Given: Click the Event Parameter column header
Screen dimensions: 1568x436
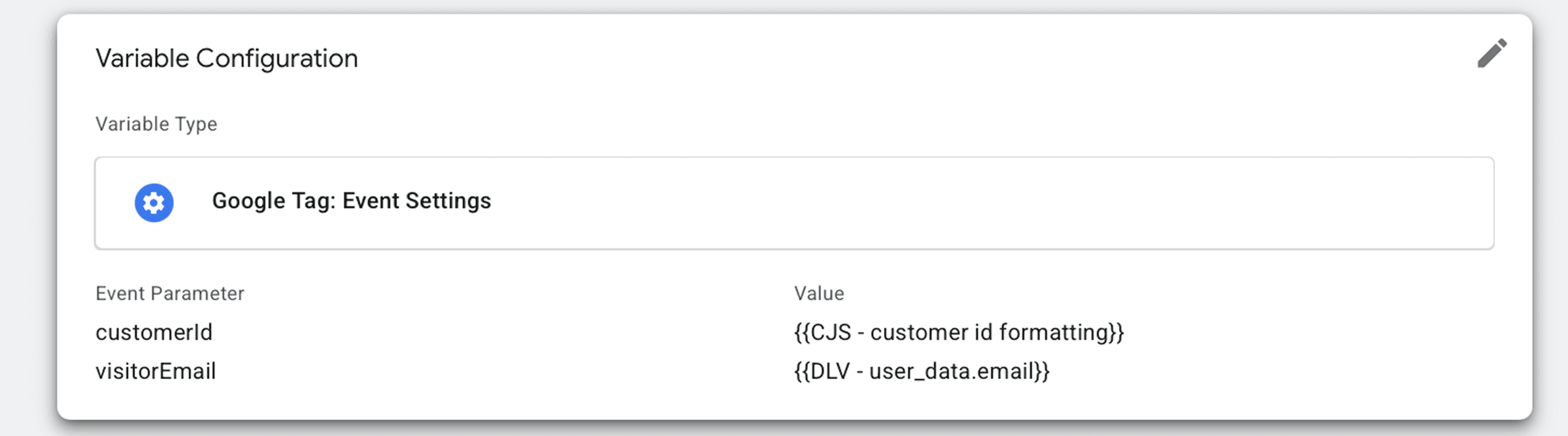Looking at the screenshot, I should (x=170, y=294).
